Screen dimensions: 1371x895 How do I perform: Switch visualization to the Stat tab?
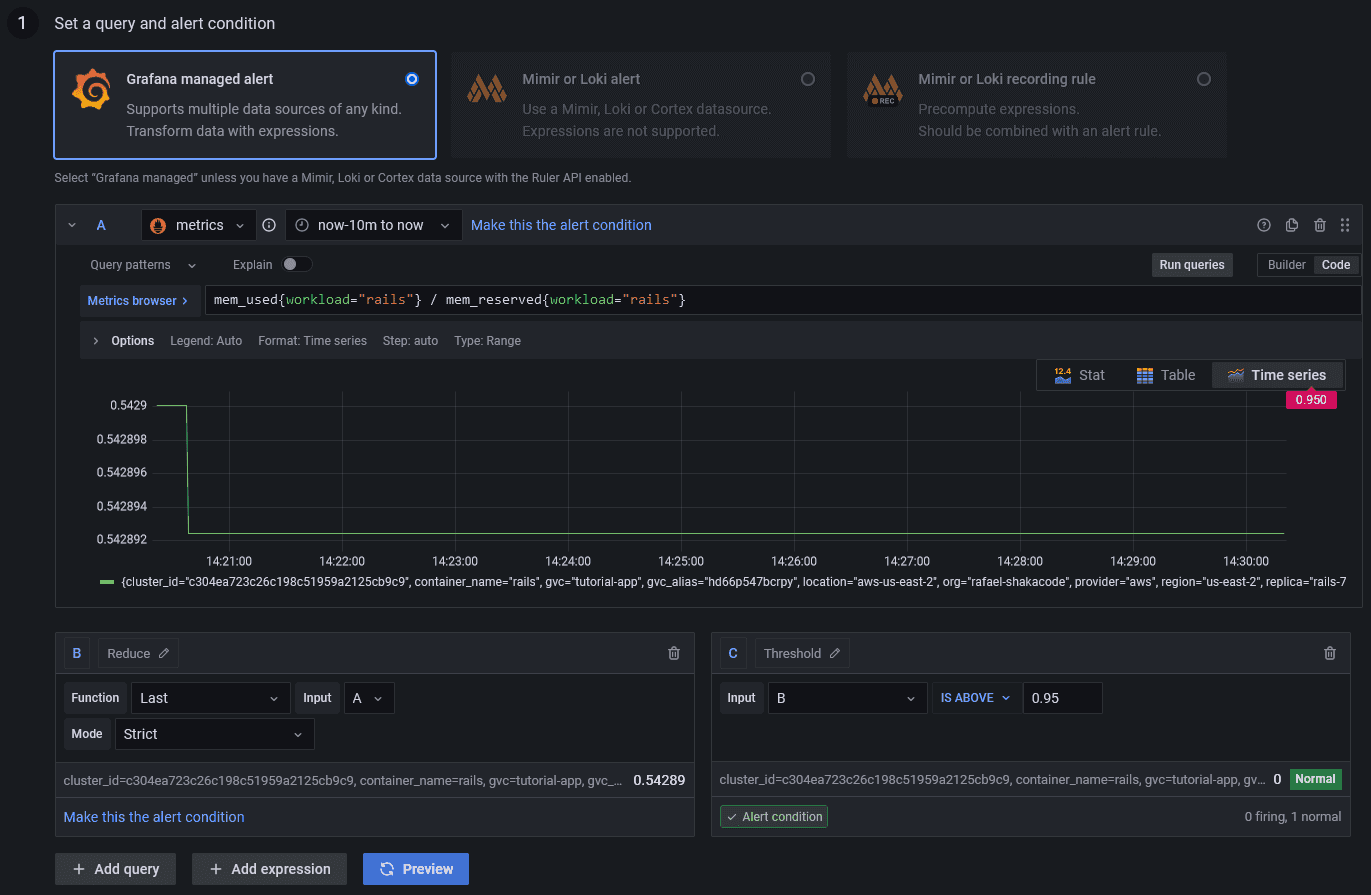(1079, 375)
